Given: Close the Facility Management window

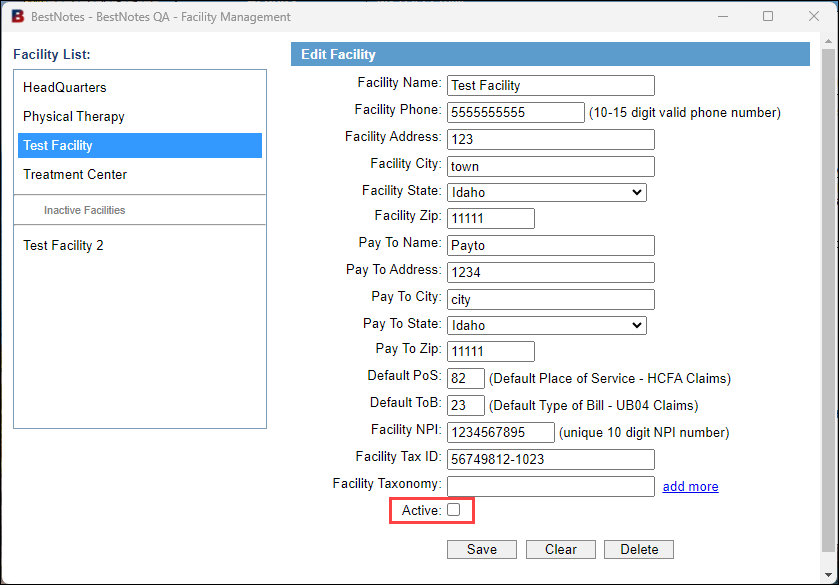Looking at the screenshot, I should [x=814, y=16].
